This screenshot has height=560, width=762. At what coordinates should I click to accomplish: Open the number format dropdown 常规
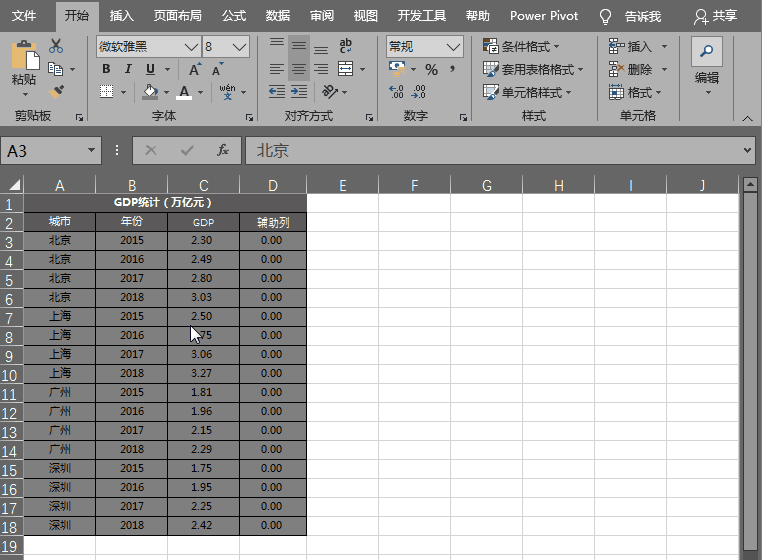[453, 47]
